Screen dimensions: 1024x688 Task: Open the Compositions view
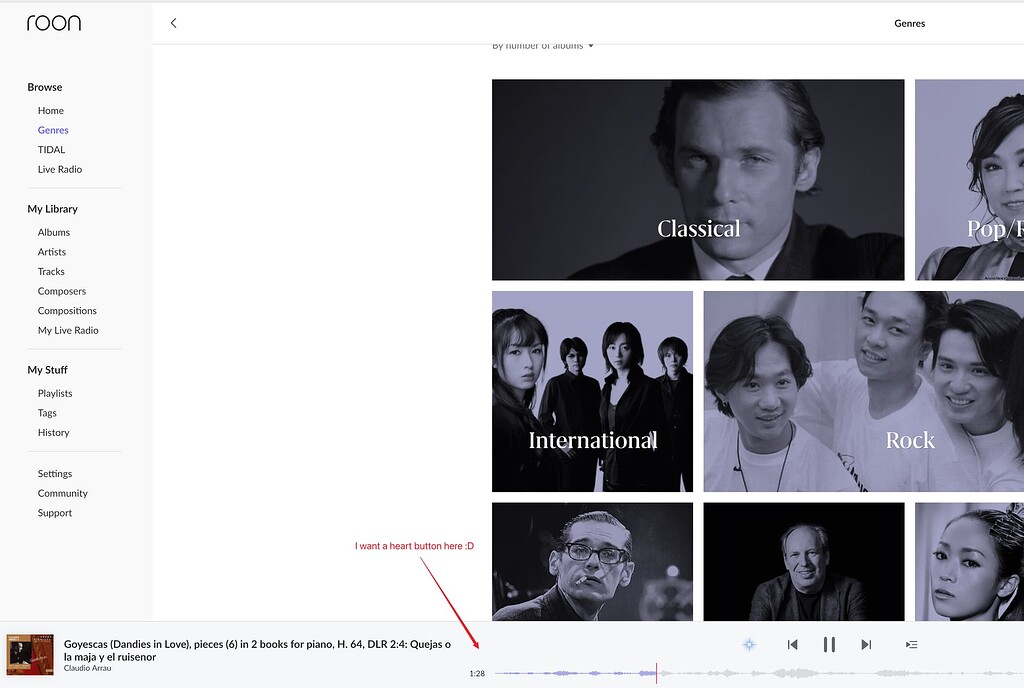pos(66,310)
